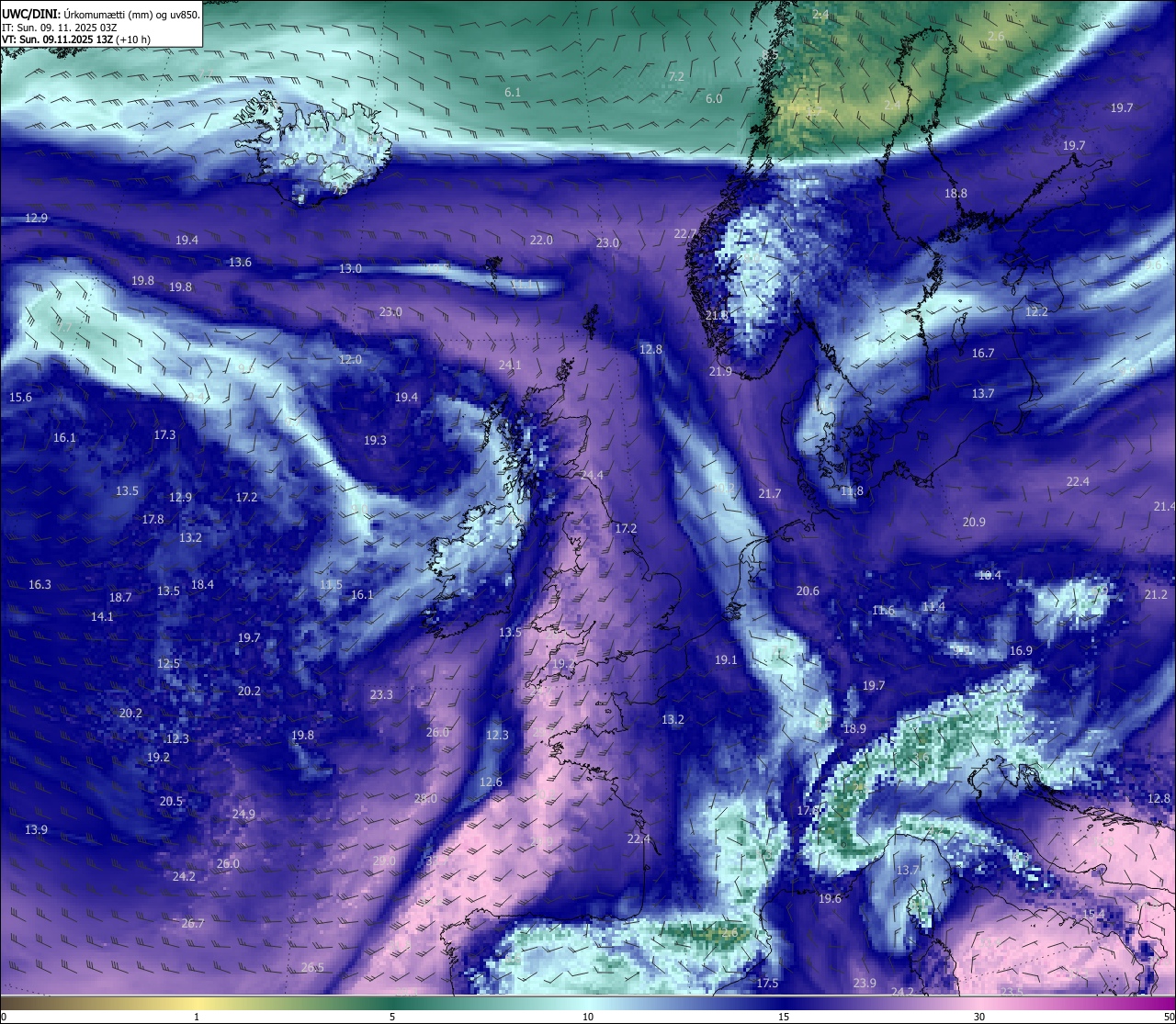Screen dimensions: 1176x1024
Task: Click the 6.1 value north of Iceland
Action: (x=513, y=93)
